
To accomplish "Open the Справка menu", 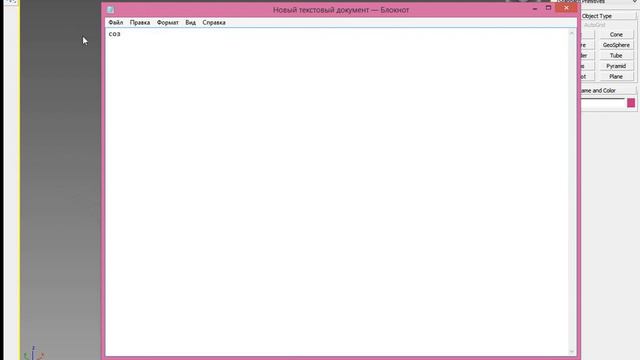I will click(x=214, y=22).
